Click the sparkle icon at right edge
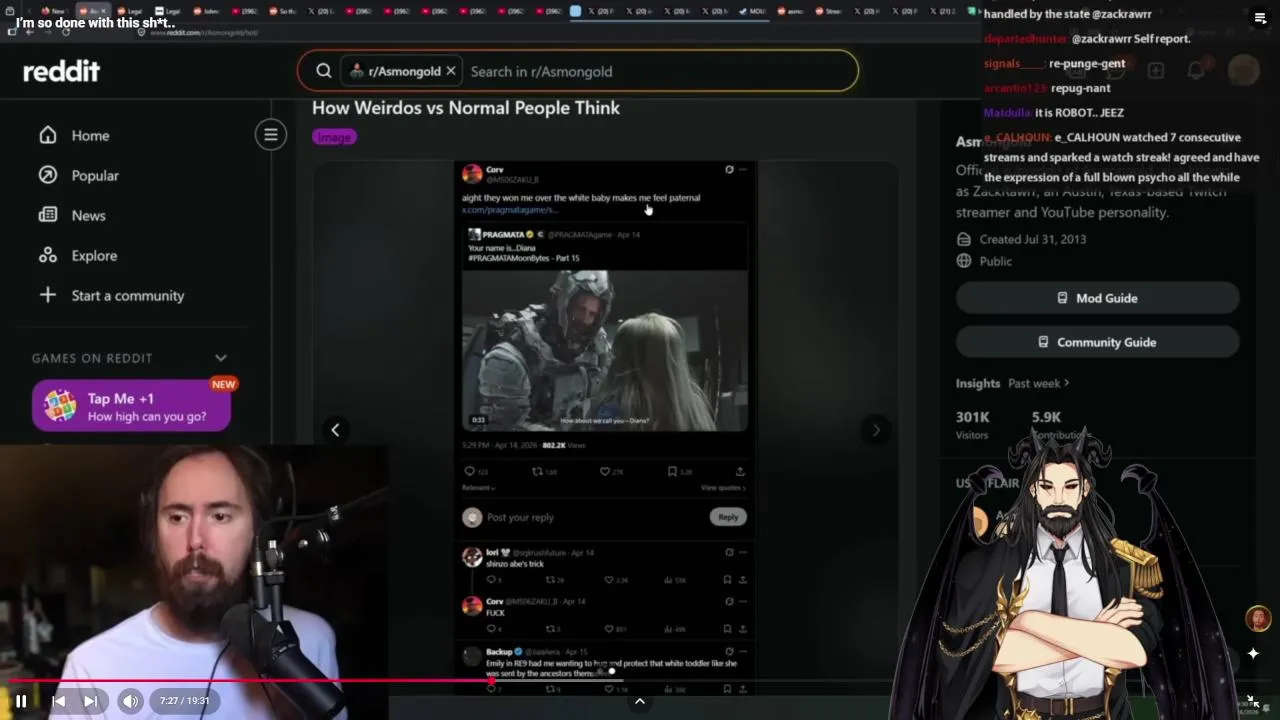The height and width of the screenshot is (720, 1280). coord(1253,654)
